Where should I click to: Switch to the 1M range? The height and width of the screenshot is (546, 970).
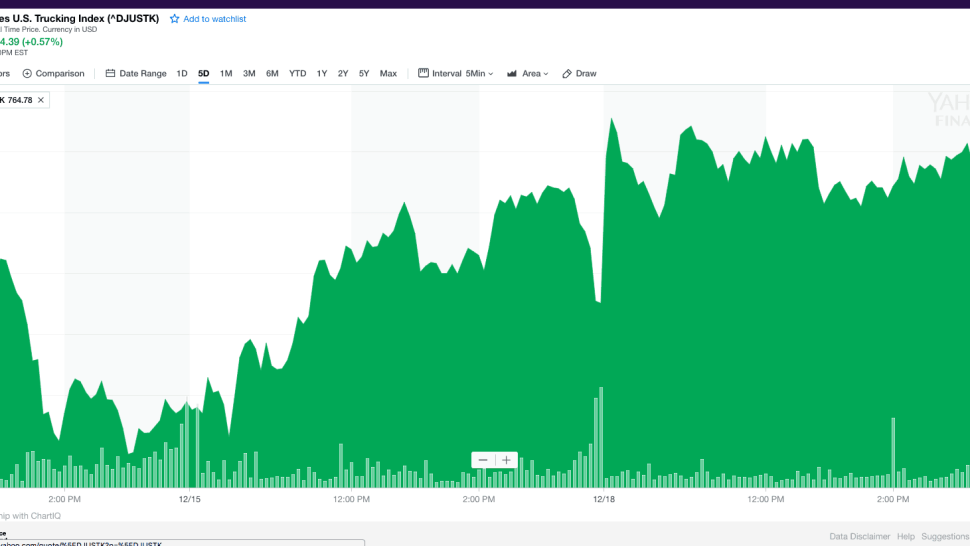(226, 73)
